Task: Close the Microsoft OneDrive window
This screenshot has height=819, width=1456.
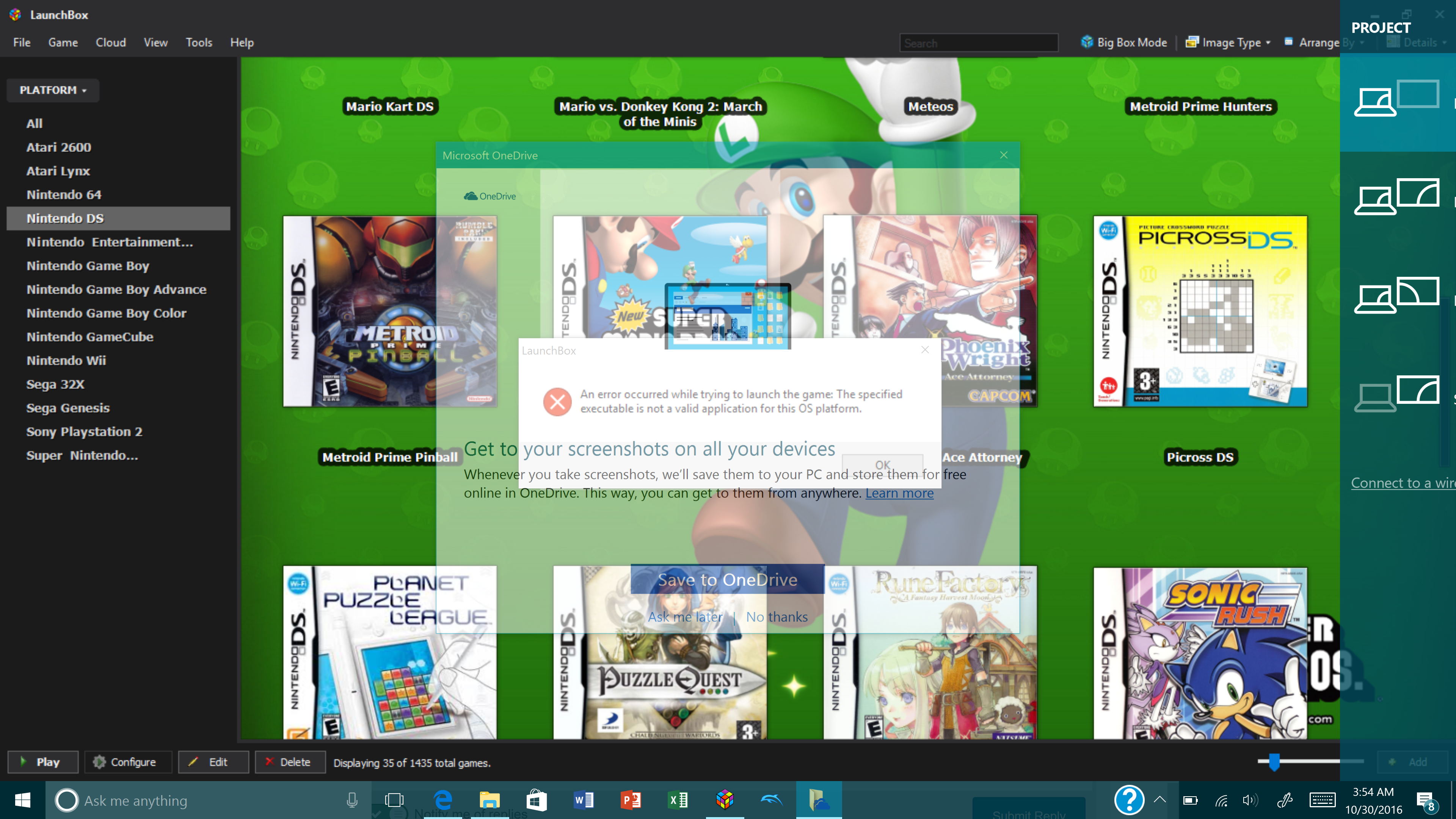Action: (x=1004, y=155)
